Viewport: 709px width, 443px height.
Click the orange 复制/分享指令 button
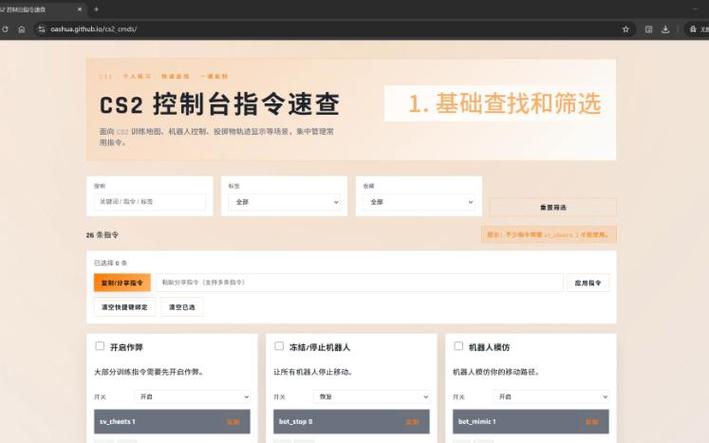pyautogui.click(x=122, y=283)
